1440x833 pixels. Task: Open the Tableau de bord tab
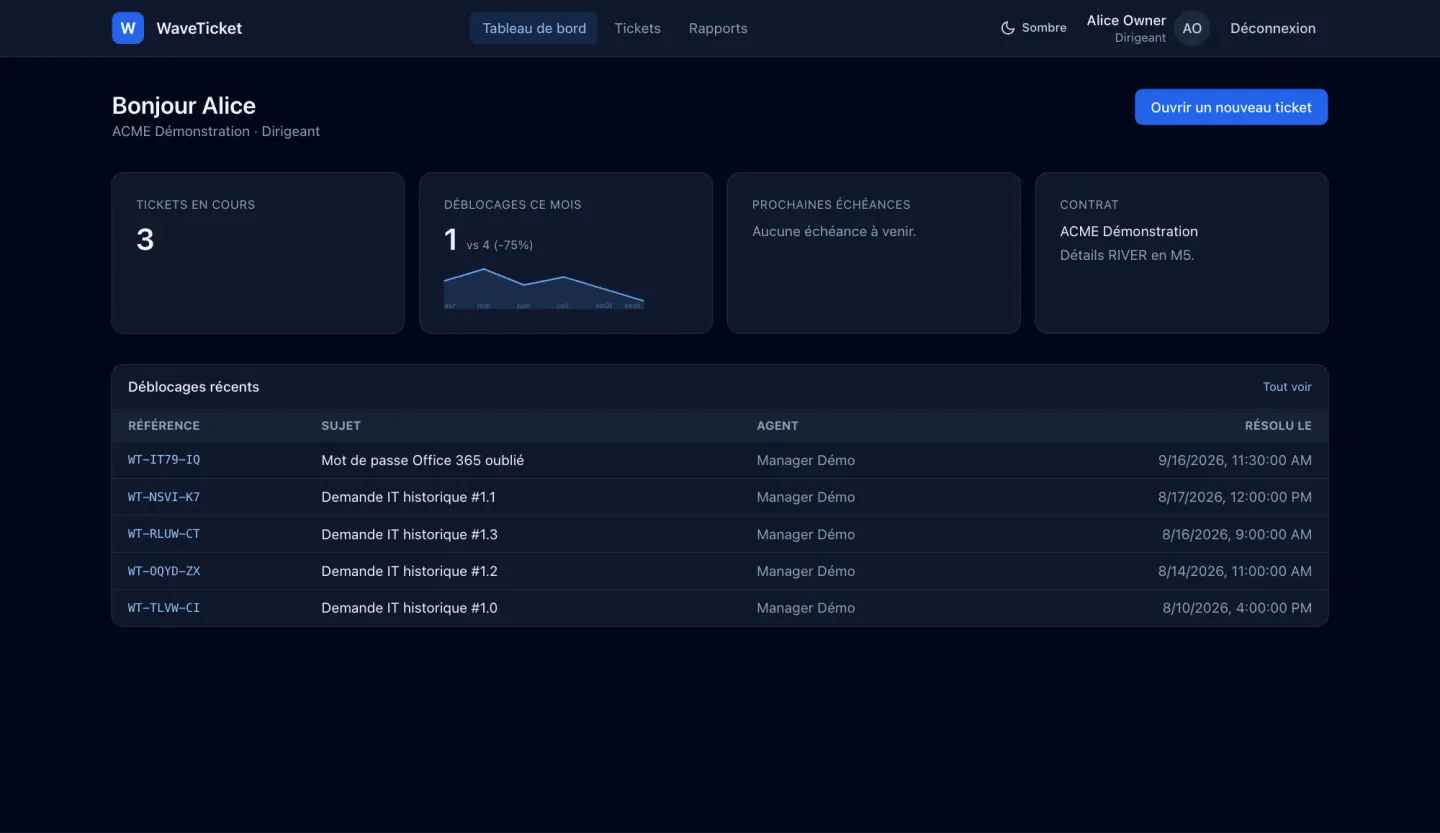(534, 28)
